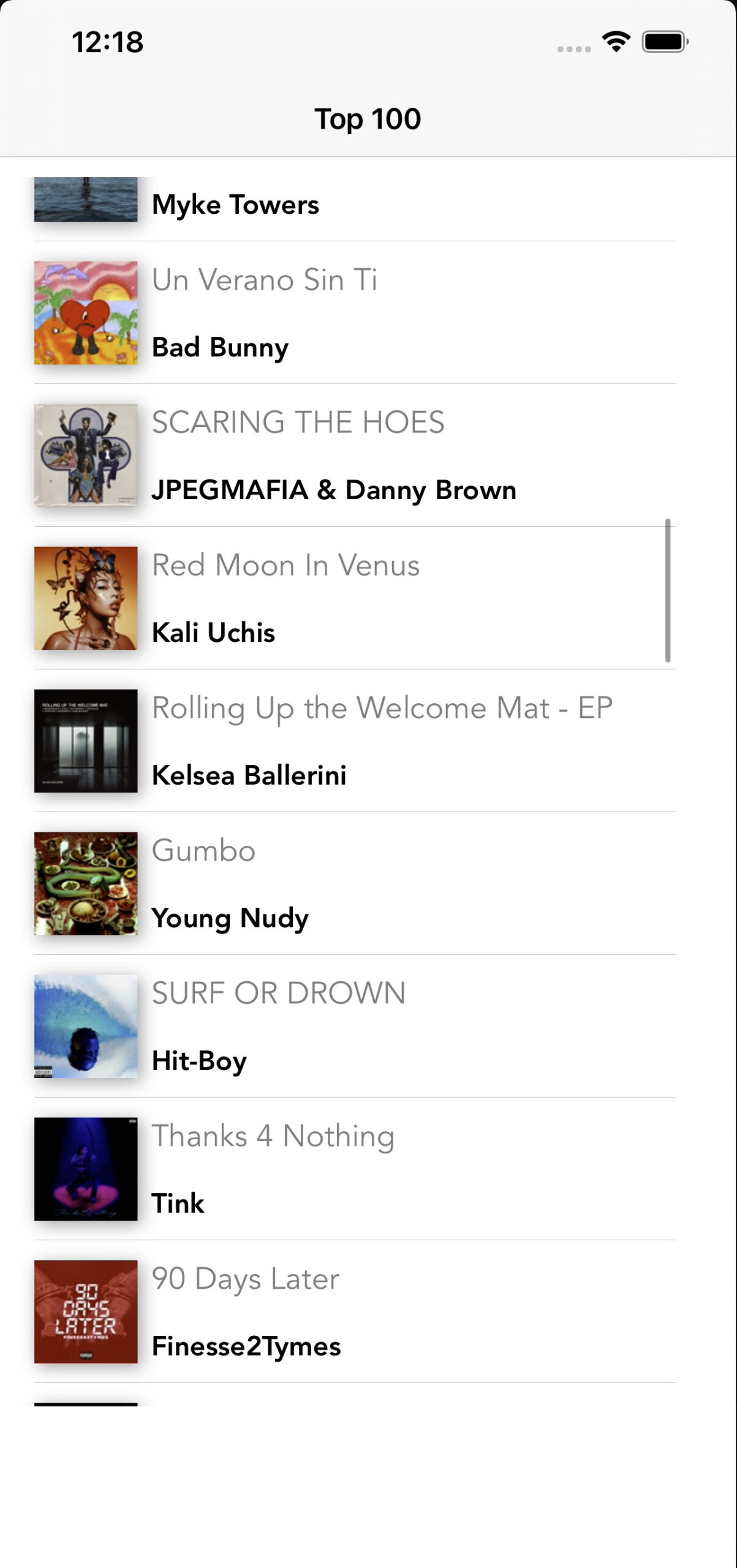This screenshot has width=737, height=1568.
Task: Select the Rolling Up the Welcome Mat artwork
Action: click(x=86, y=741)
